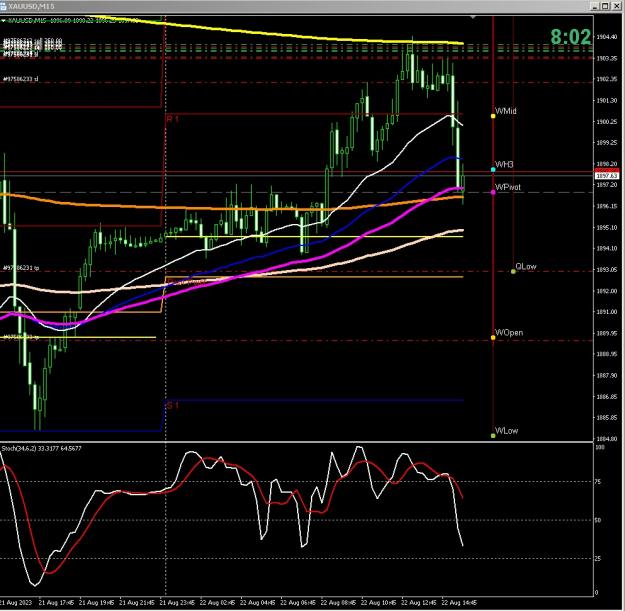Click the 1891.00 price scale value
Image resolution: width=625 pixels, height=611 pixels.
[607, 312]
